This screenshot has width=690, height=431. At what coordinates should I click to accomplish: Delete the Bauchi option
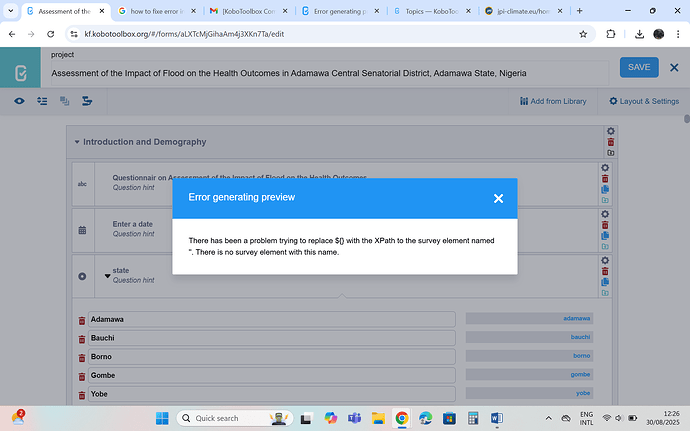click(x=81, y=339)
